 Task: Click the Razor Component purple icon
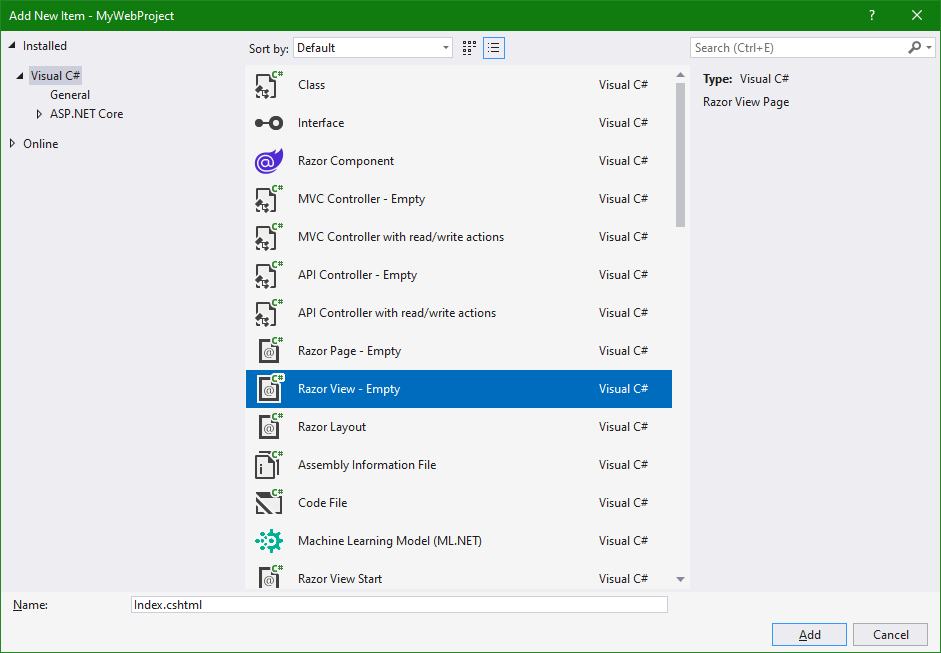pos(268,161)
